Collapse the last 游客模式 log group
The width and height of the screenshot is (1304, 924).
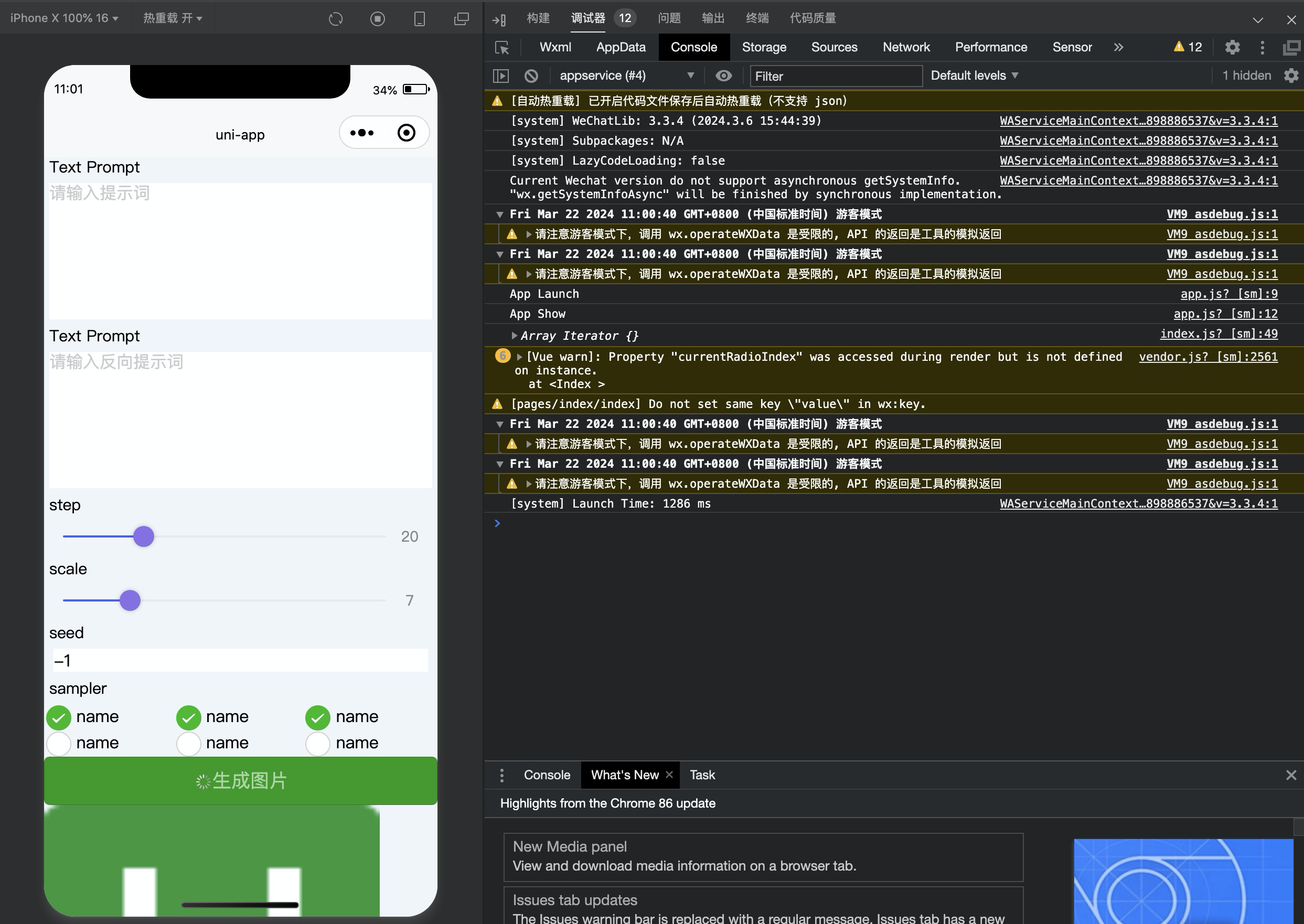(x=499, y=464)
